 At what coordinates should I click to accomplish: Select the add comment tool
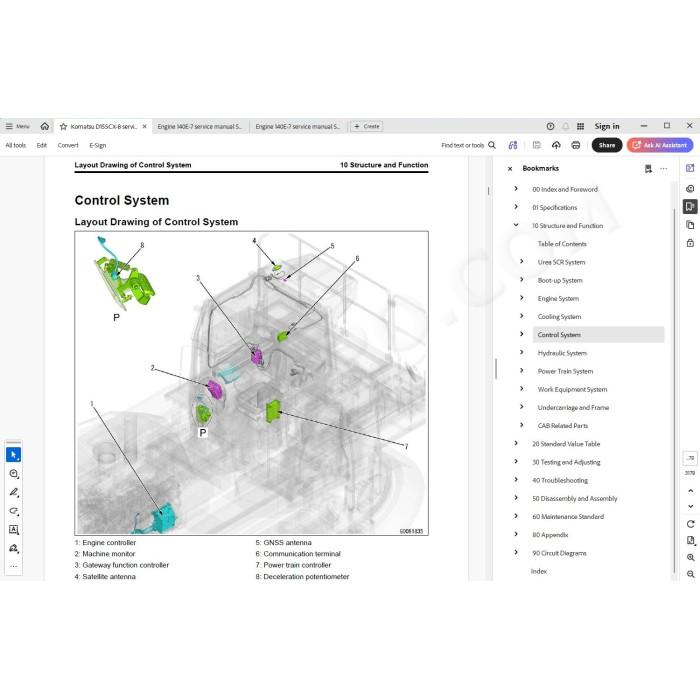[x=13, y=474]
